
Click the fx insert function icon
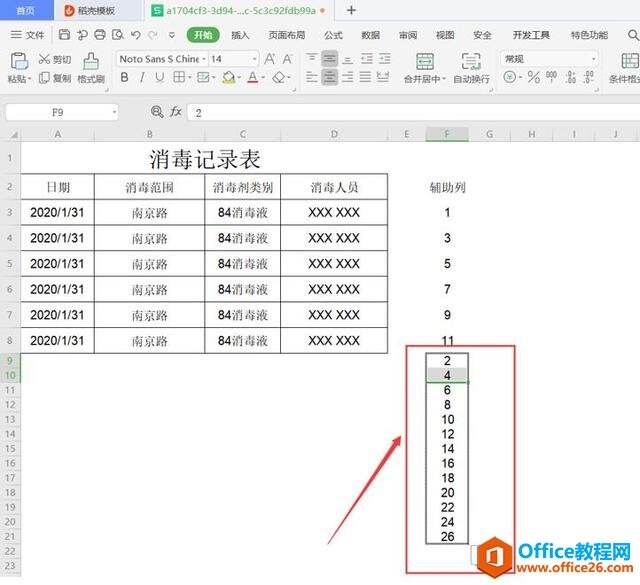tap(176, 112)
